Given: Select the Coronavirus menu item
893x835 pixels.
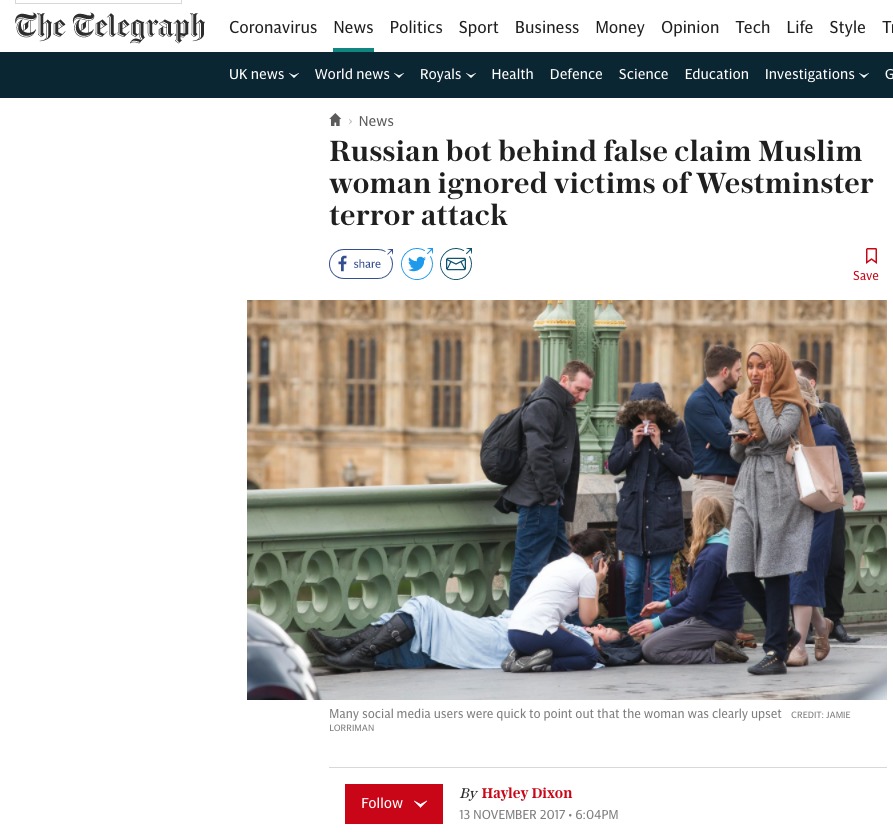Looking at the screenshot, I should [273, 27].
